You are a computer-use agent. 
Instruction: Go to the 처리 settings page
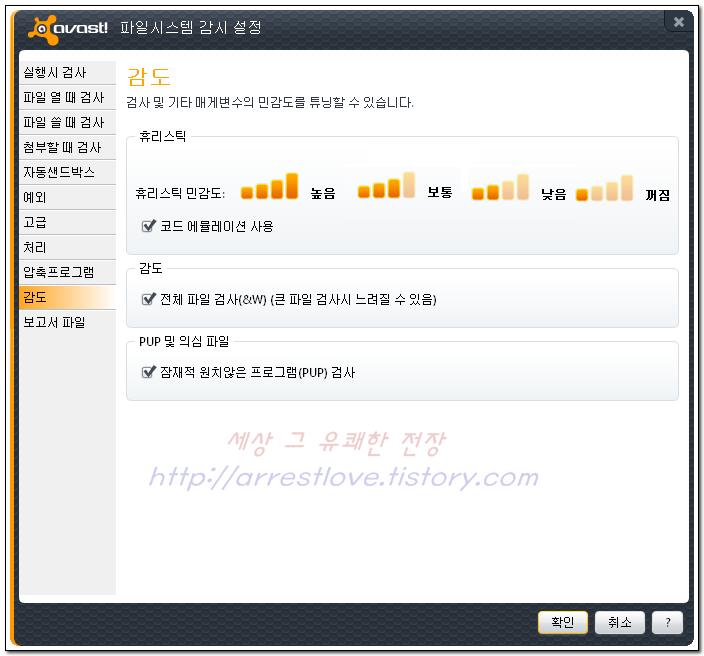67,247
